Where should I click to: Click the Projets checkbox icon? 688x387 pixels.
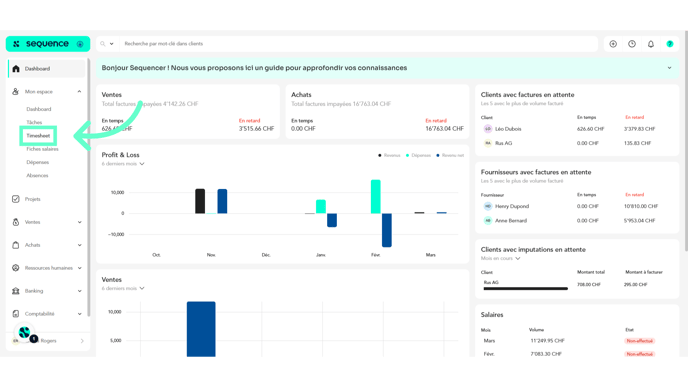tap(16, 199)
